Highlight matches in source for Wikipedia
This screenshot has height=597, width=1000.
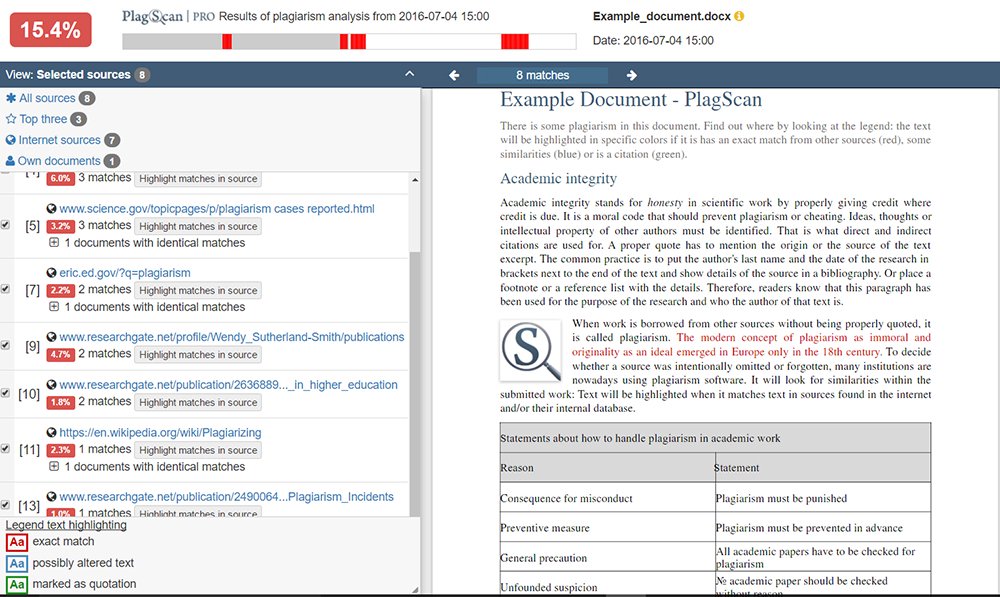[198, 450]
